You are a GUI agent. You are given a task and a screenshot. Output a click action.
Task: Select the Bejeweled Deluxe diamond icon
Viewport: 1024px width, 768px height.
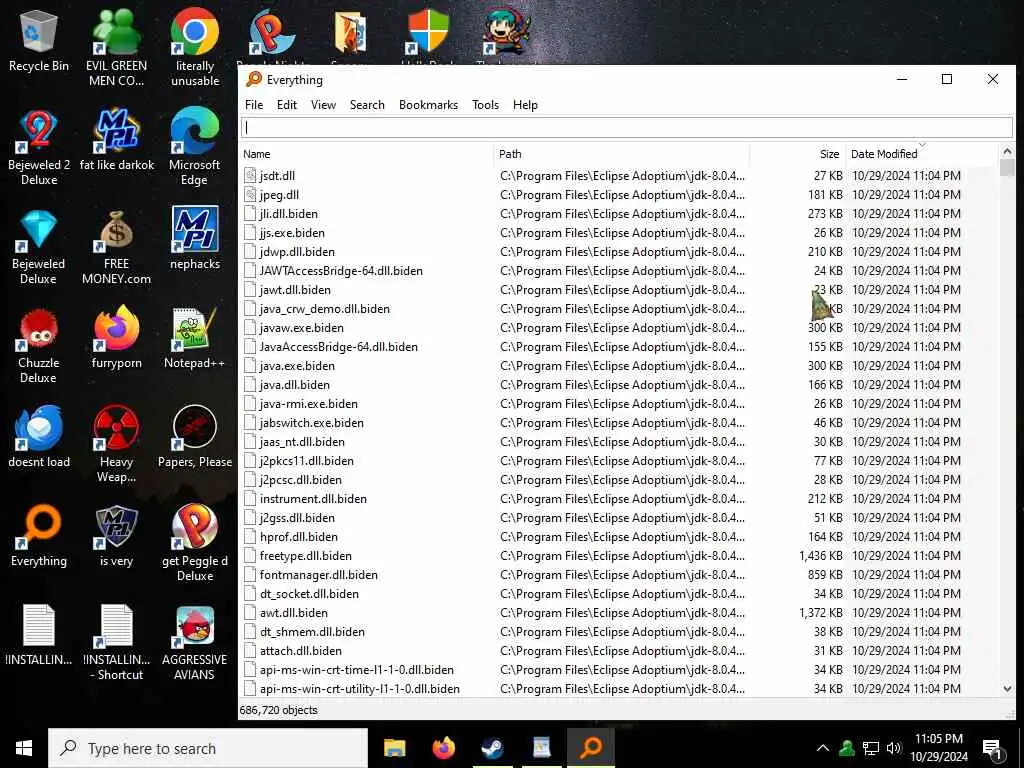point(39,247)
